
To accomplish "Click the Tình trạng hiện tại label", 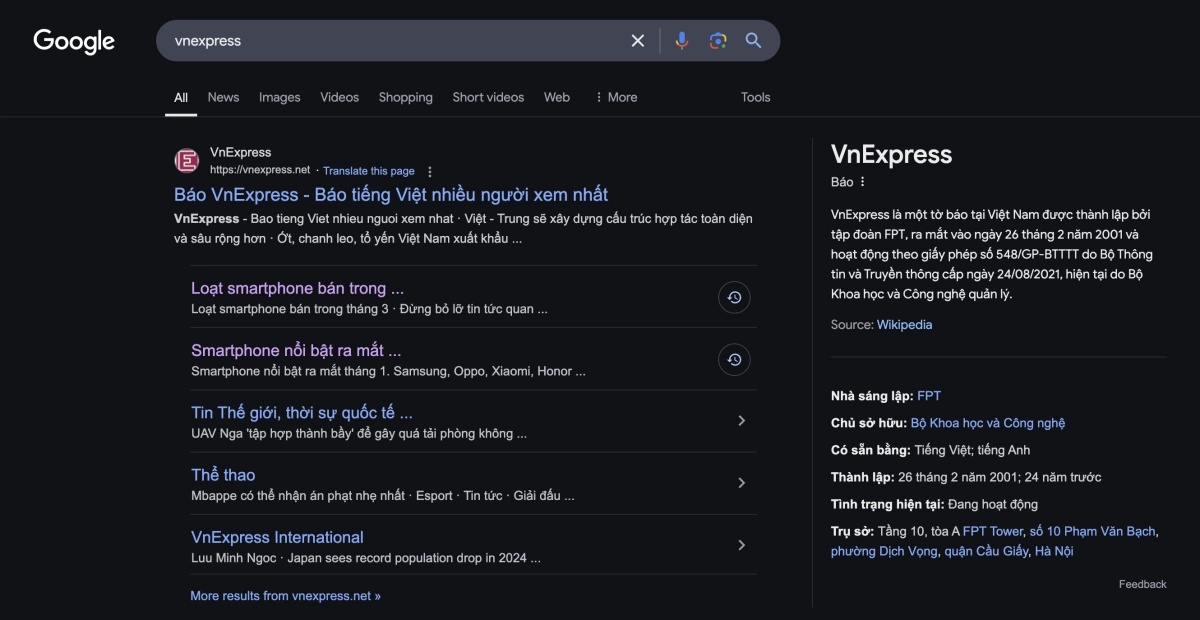I will (x=885, y=504).
